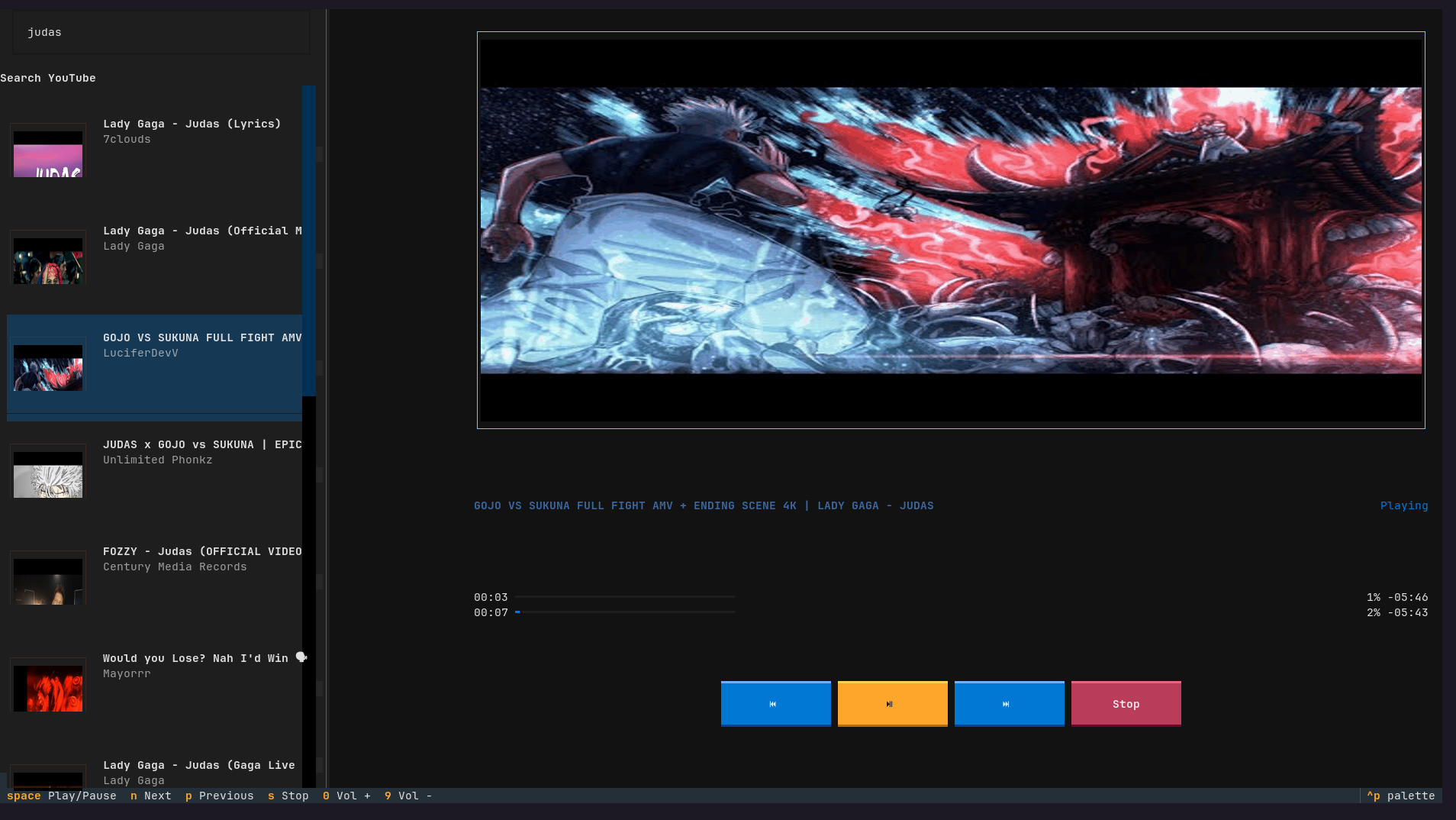Click 'p Previous' footer shortcut

pos(220,796)
